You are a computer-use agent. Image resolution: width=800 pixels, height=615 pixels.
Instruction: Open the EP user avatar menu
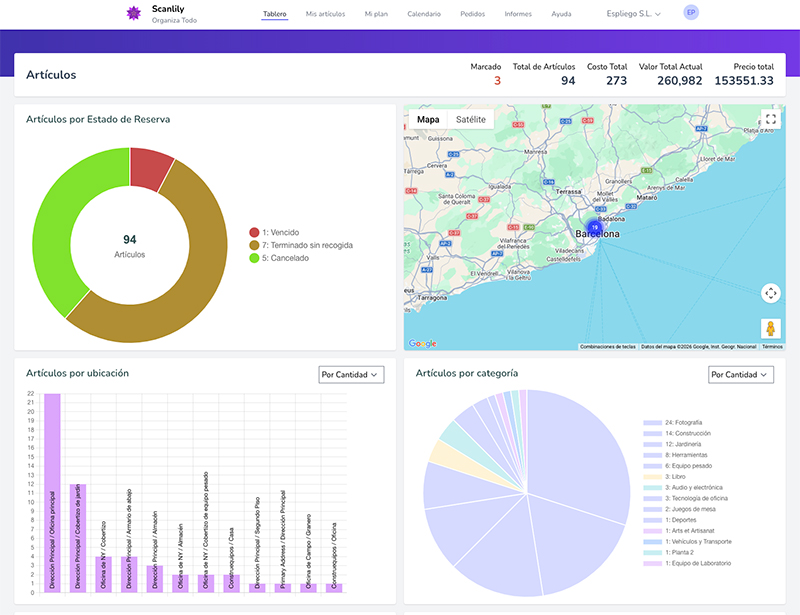point(691,13)
